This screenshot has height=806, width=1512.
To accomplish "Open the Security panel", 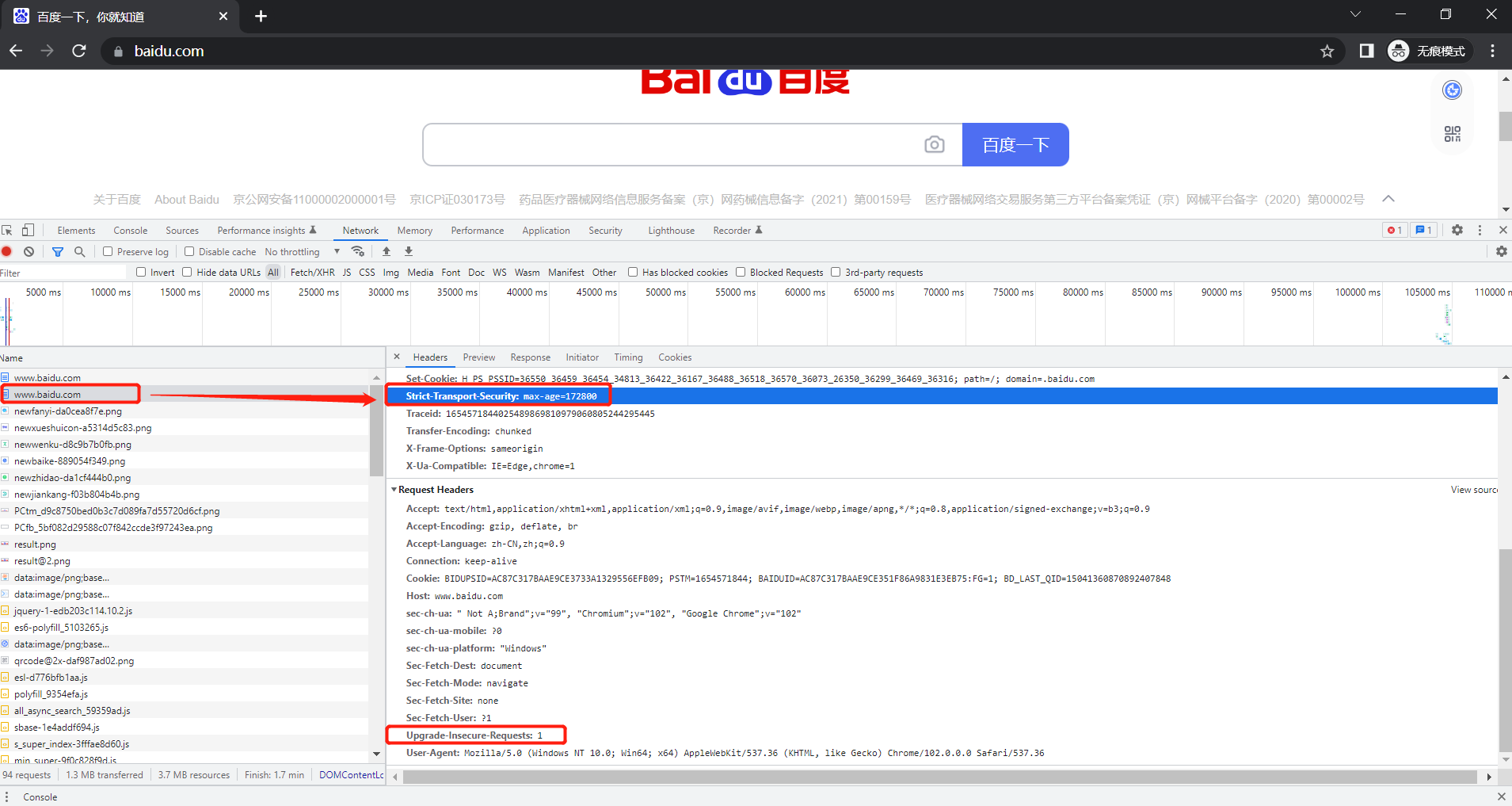I will 605,231.
